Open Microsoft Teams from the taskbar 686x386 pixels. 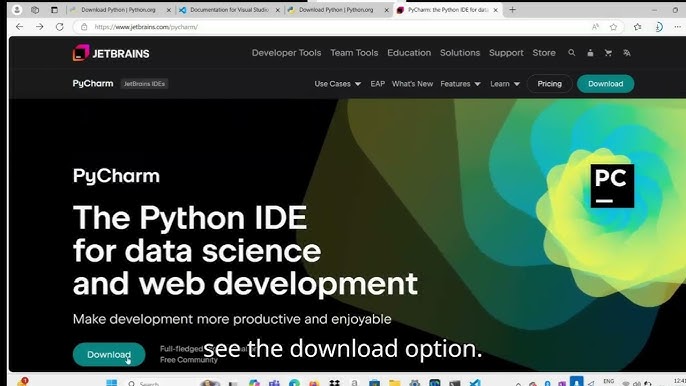pos(274,382)
